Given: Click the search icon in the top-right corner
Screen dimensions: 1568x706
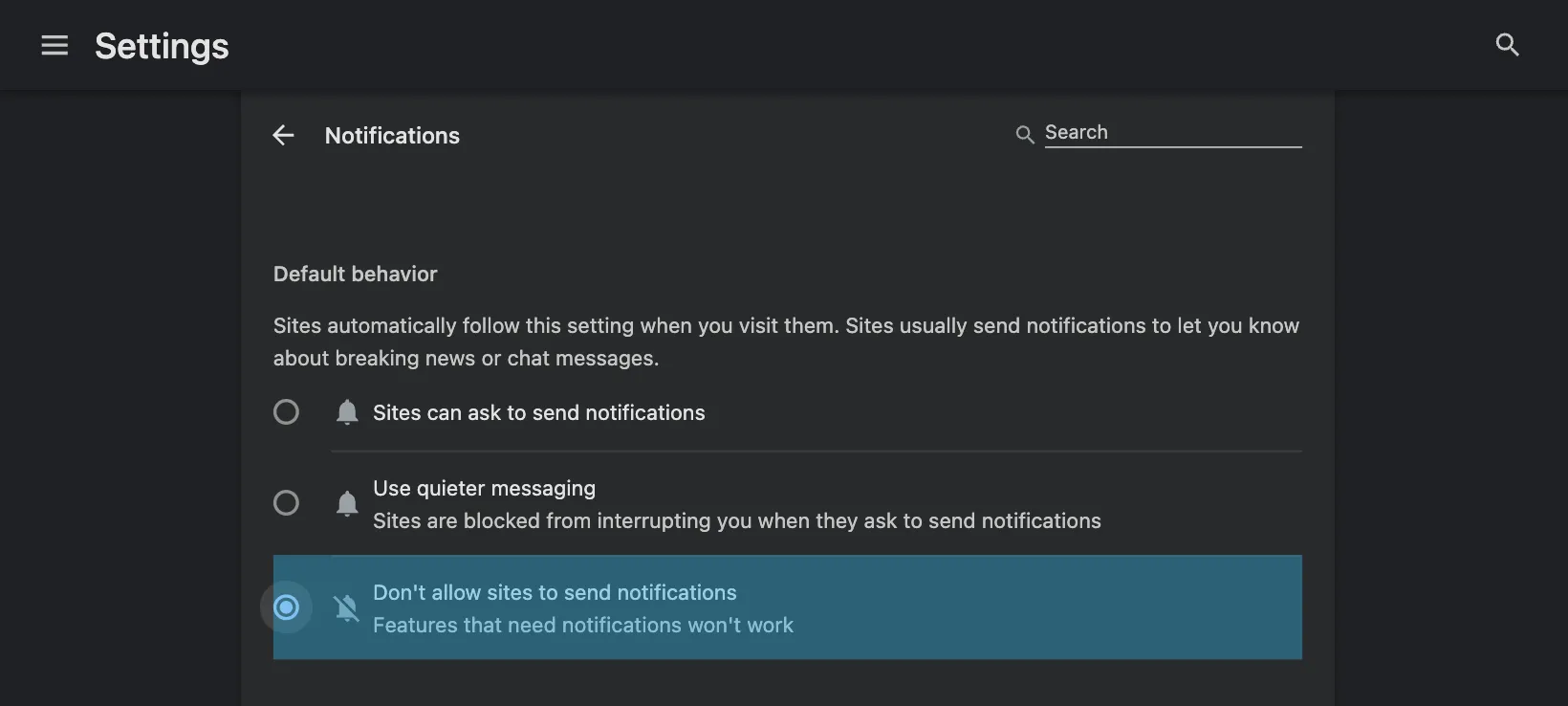Looking at the screenshot, I should click(1507, 44).
